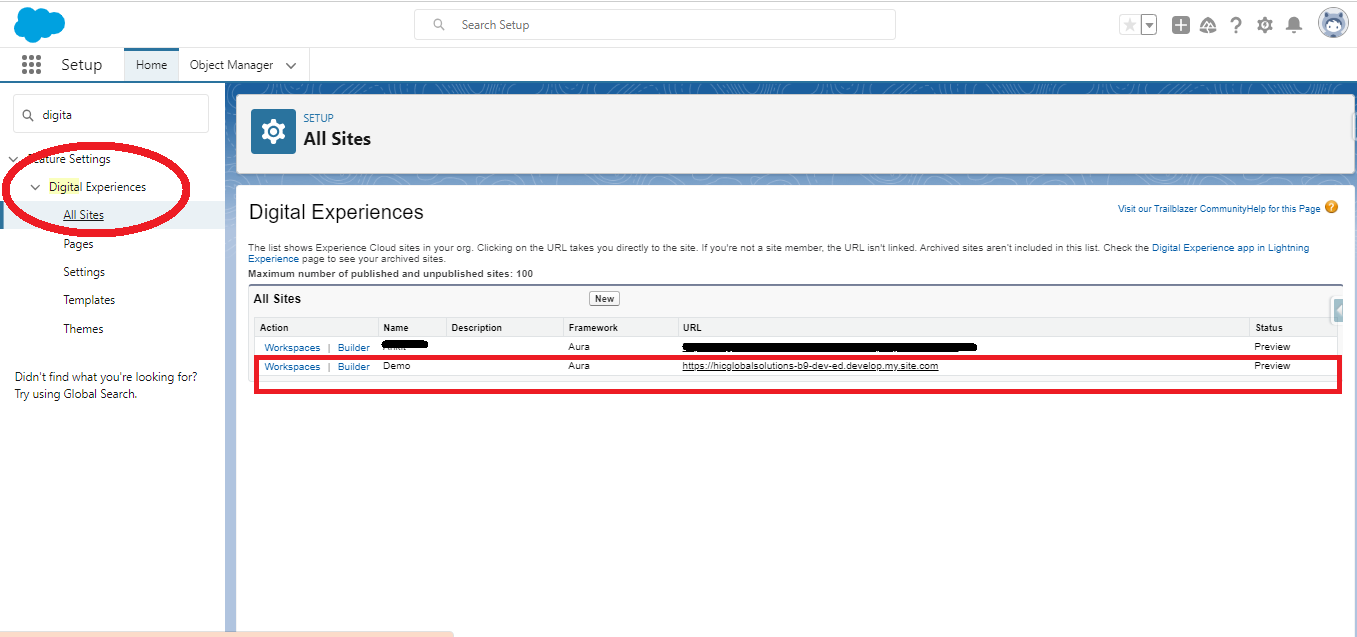Open the Digital Experience app in Lightning Experience link

coord(778,253)
